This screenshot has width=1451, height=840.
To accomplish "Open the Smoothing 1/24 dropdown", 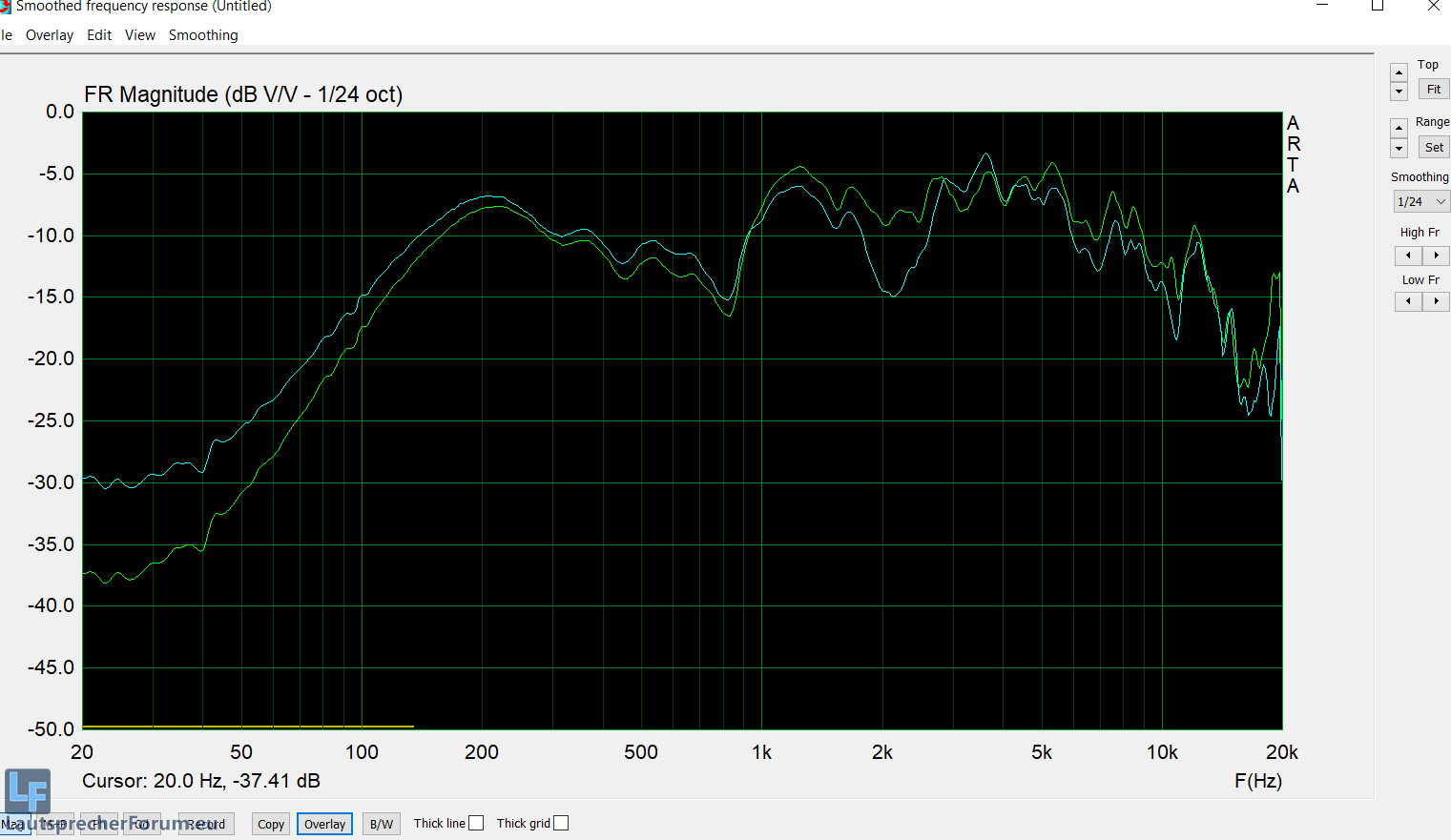I will click(x=1420, y=201).
